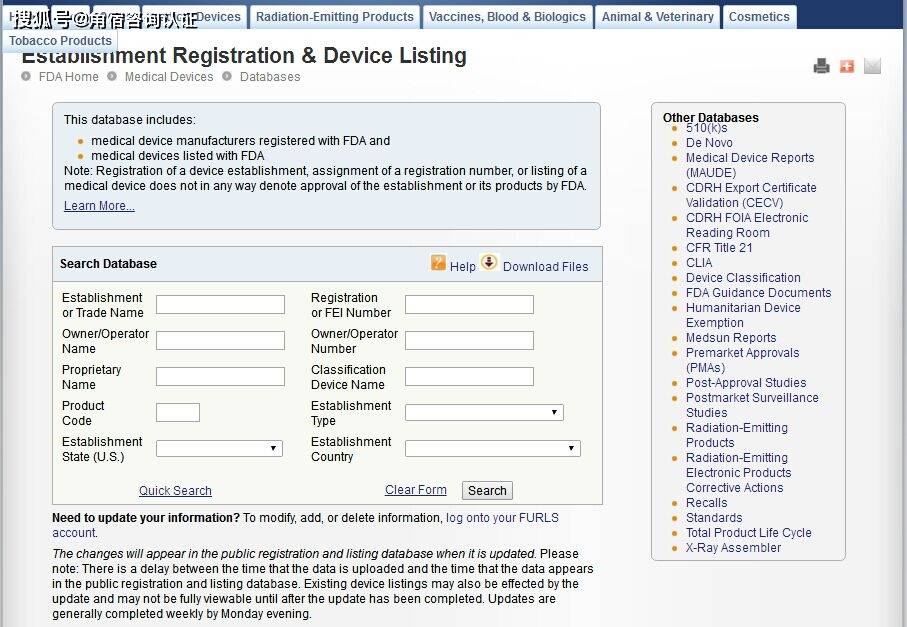Focus the Product Code input box
The width and height of the screenshot is (907, 627).
pyautogui.click(x=178, y=413)
